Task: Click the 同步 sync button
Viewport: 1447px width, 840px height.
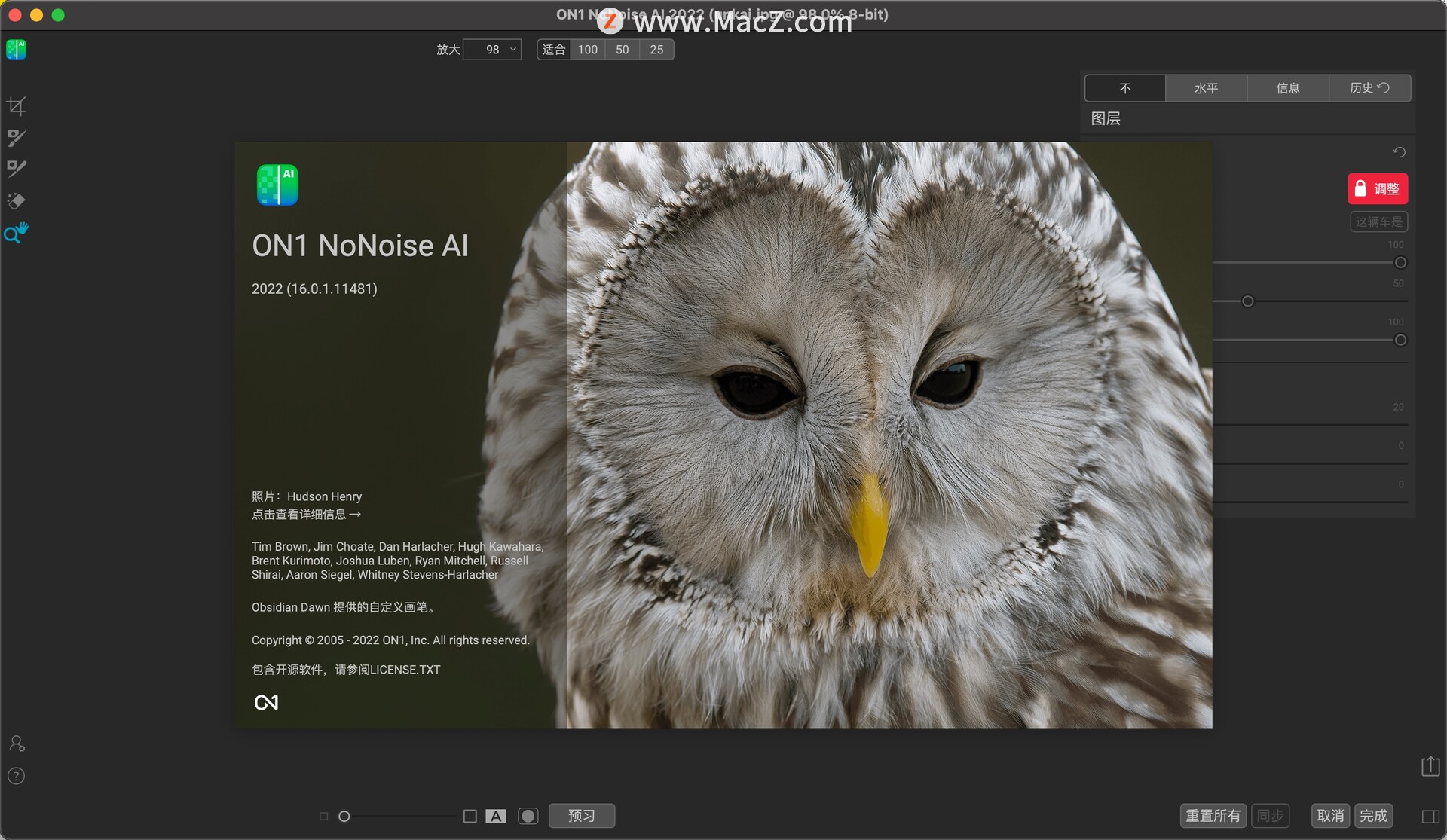Action: click(x=1270, y=816)
